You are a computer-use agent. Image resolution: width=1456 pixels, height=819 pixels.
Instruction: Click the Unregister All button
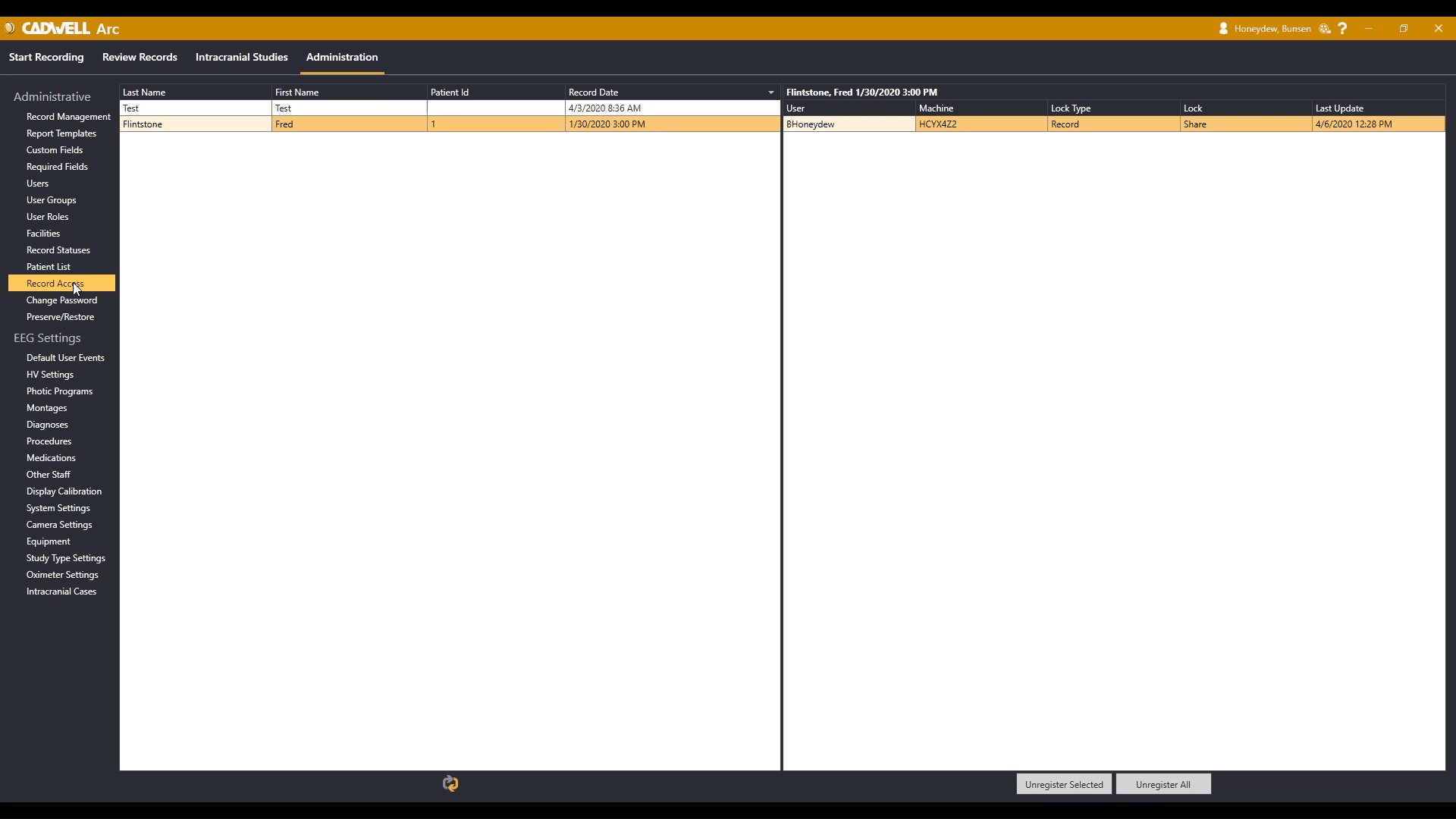[x=1163, y=783]
